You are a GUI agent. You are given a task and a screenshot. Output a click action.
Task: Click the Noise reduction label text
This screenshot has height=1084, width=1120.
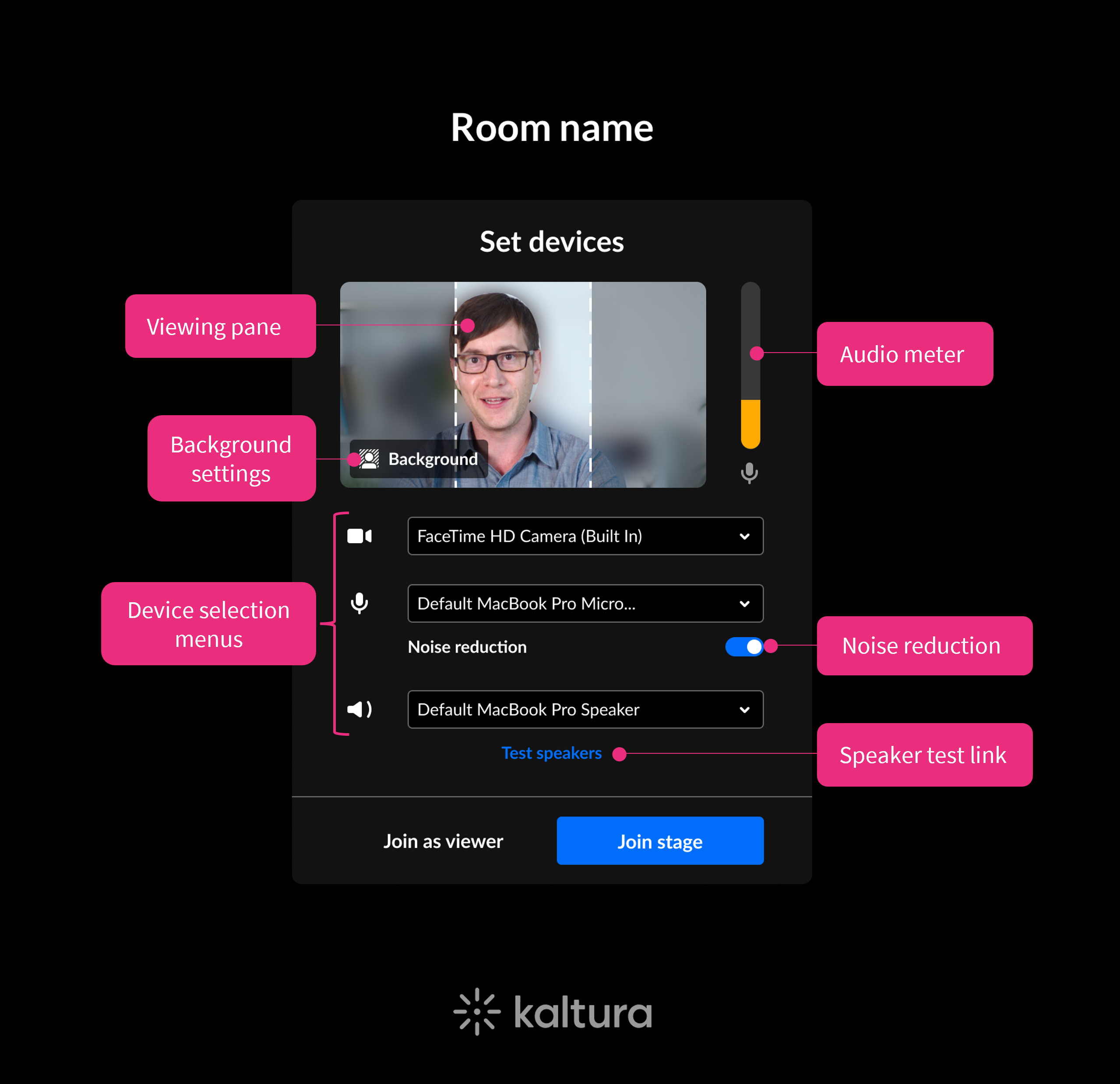pos(467,646)
